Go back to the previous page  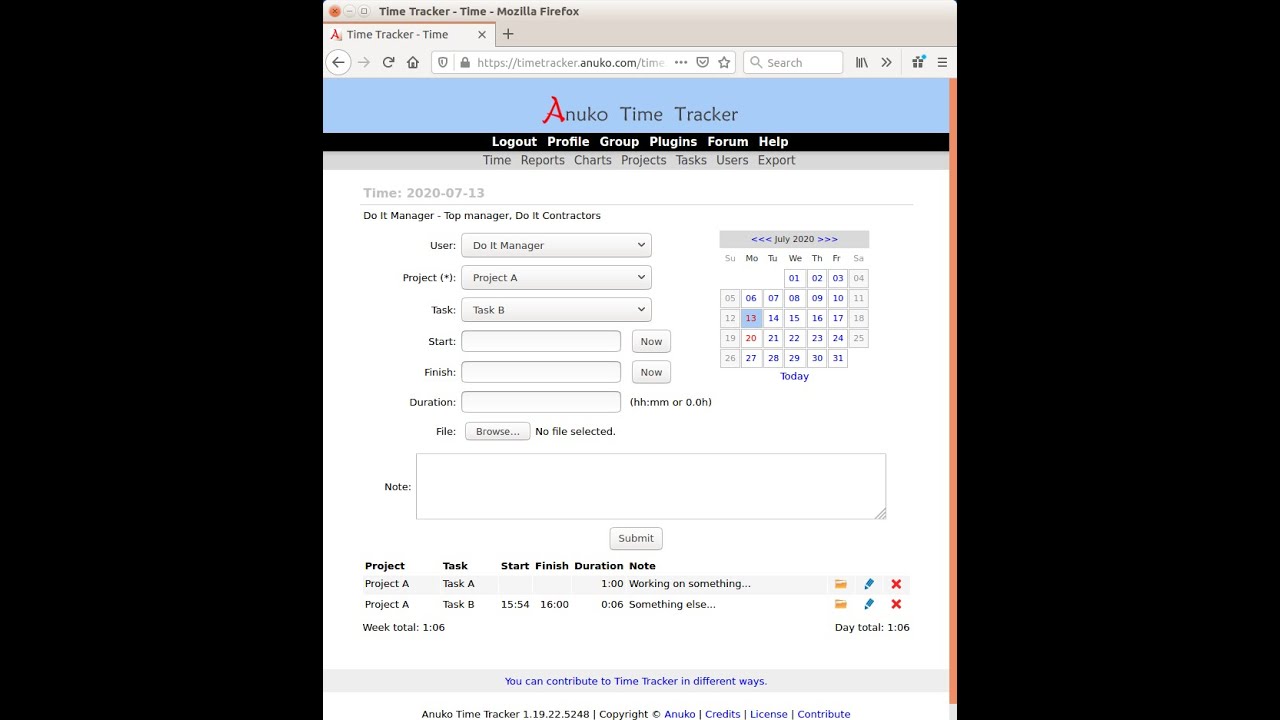338,62
